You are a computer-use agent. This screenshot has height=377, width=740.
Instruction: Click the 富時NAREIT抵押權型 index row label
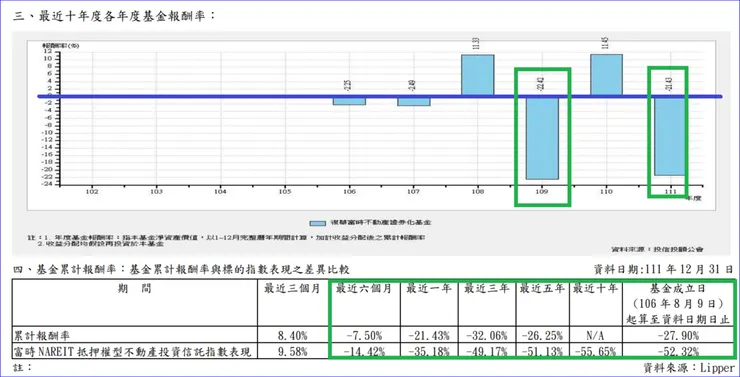(x=133, y=352)
